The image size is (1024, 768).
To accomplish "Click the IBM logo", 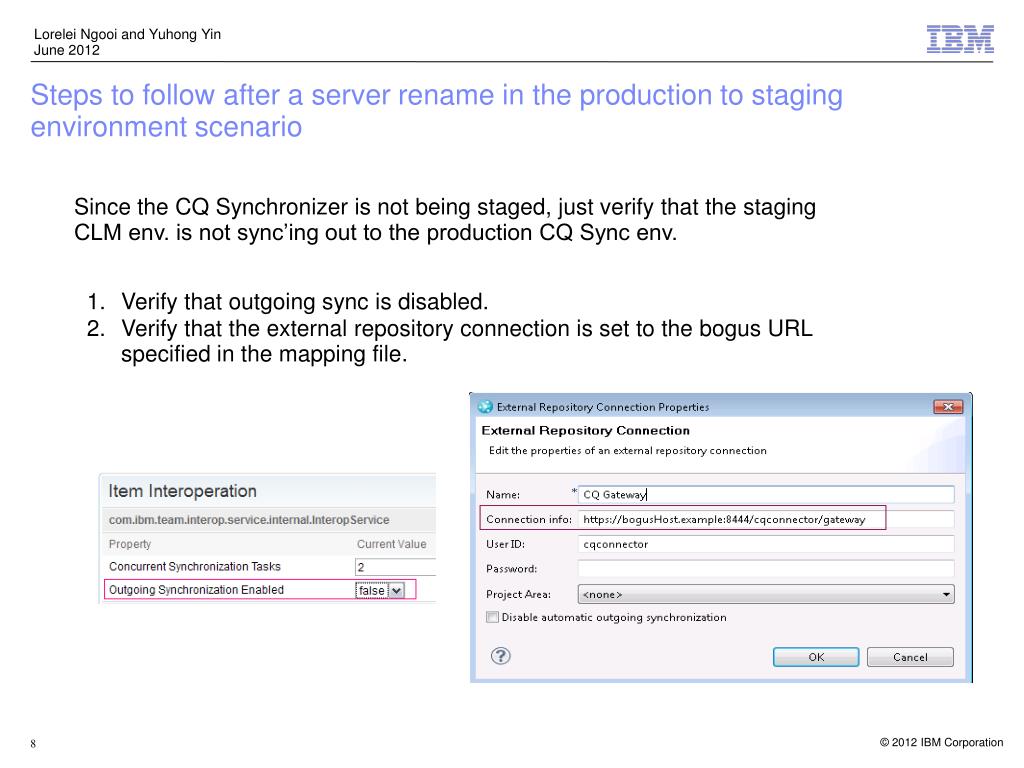I will [960, 39].
